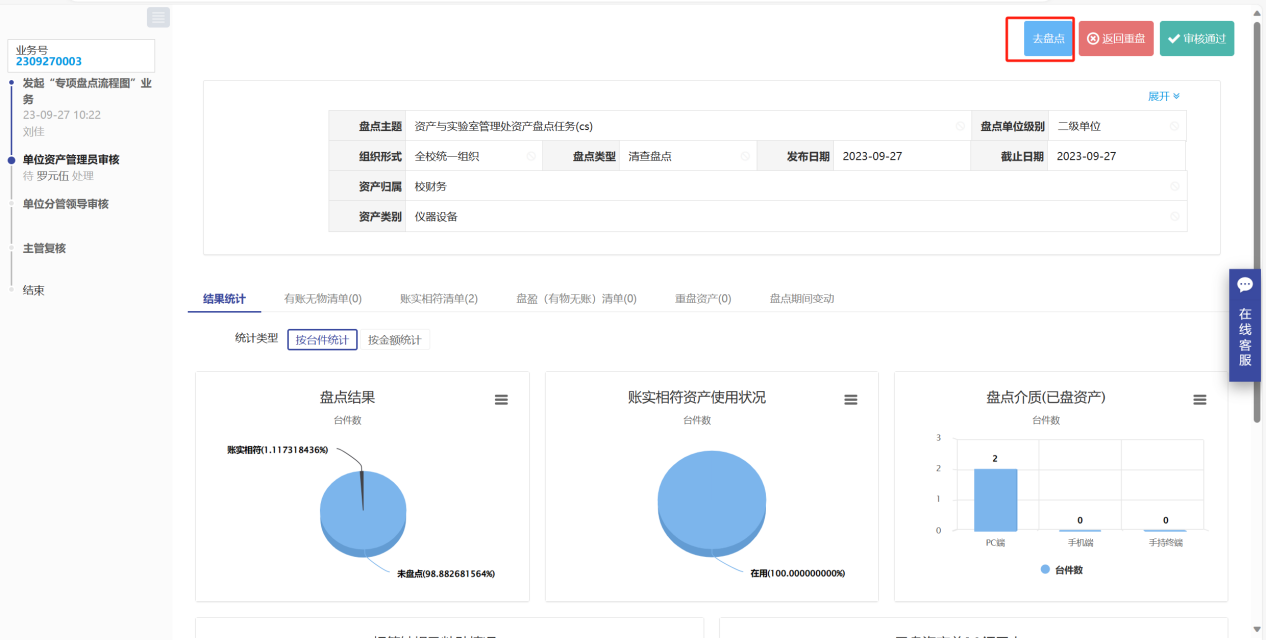
Task: Switch to the 有账无物清单(0) tab
Action: [322, 298]
